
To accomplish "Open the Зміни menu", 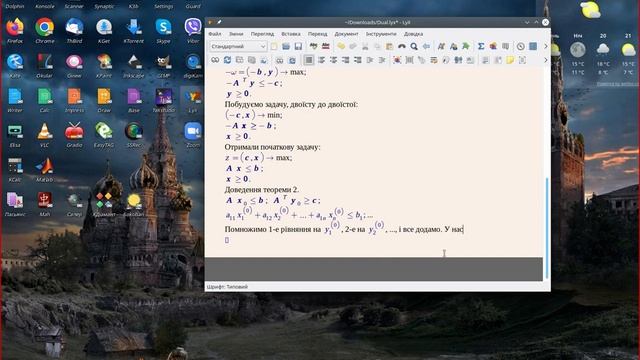I will click(x=236, y=34).
